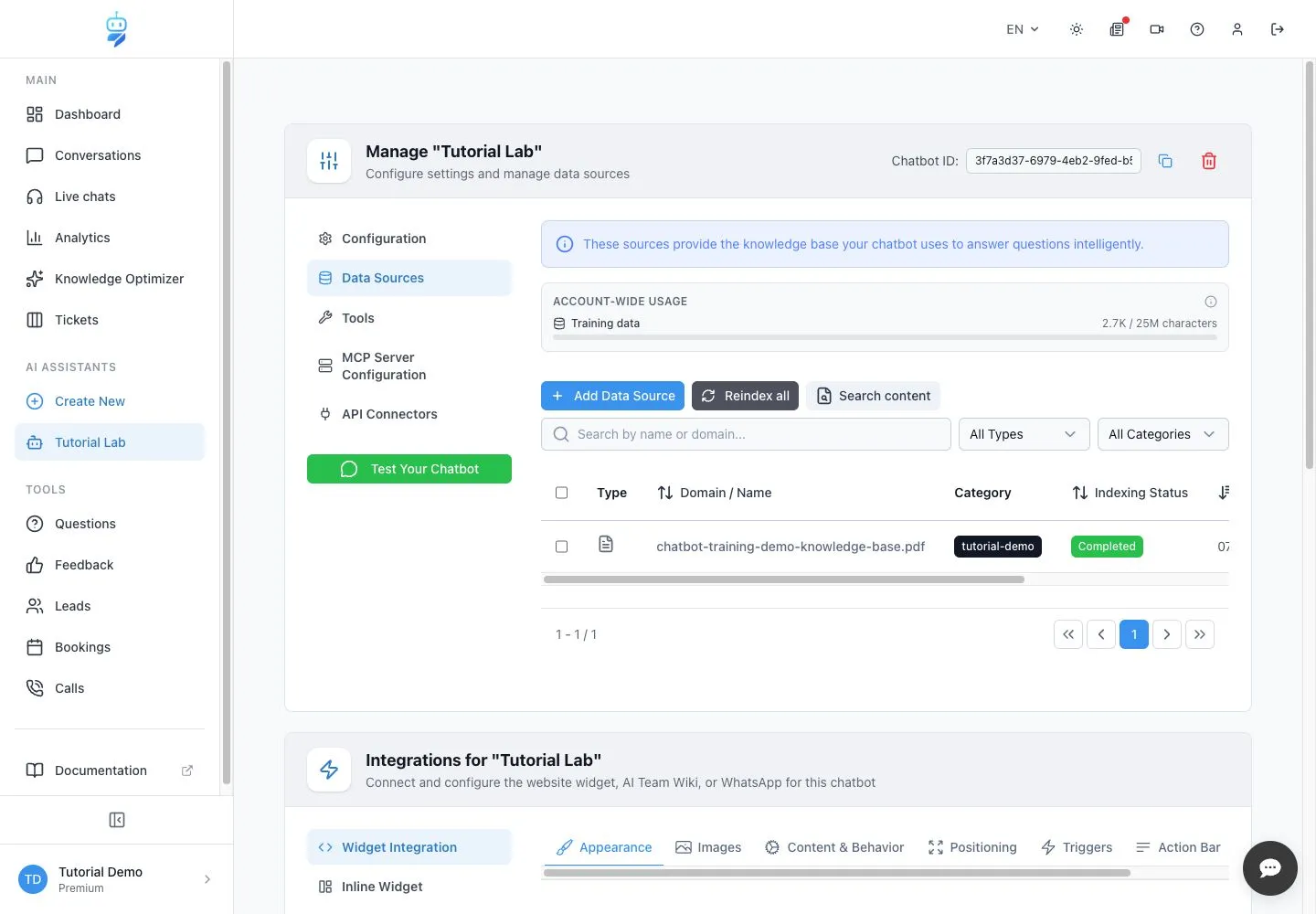Toggle the light/dark theme sun icon
Screen dimensions: 1316x914
click(1077, 29)
